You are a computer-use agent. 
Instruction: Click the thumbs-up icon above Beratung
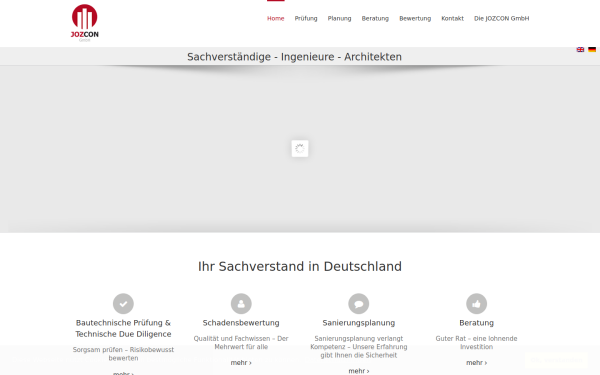(x=476, y=304)
